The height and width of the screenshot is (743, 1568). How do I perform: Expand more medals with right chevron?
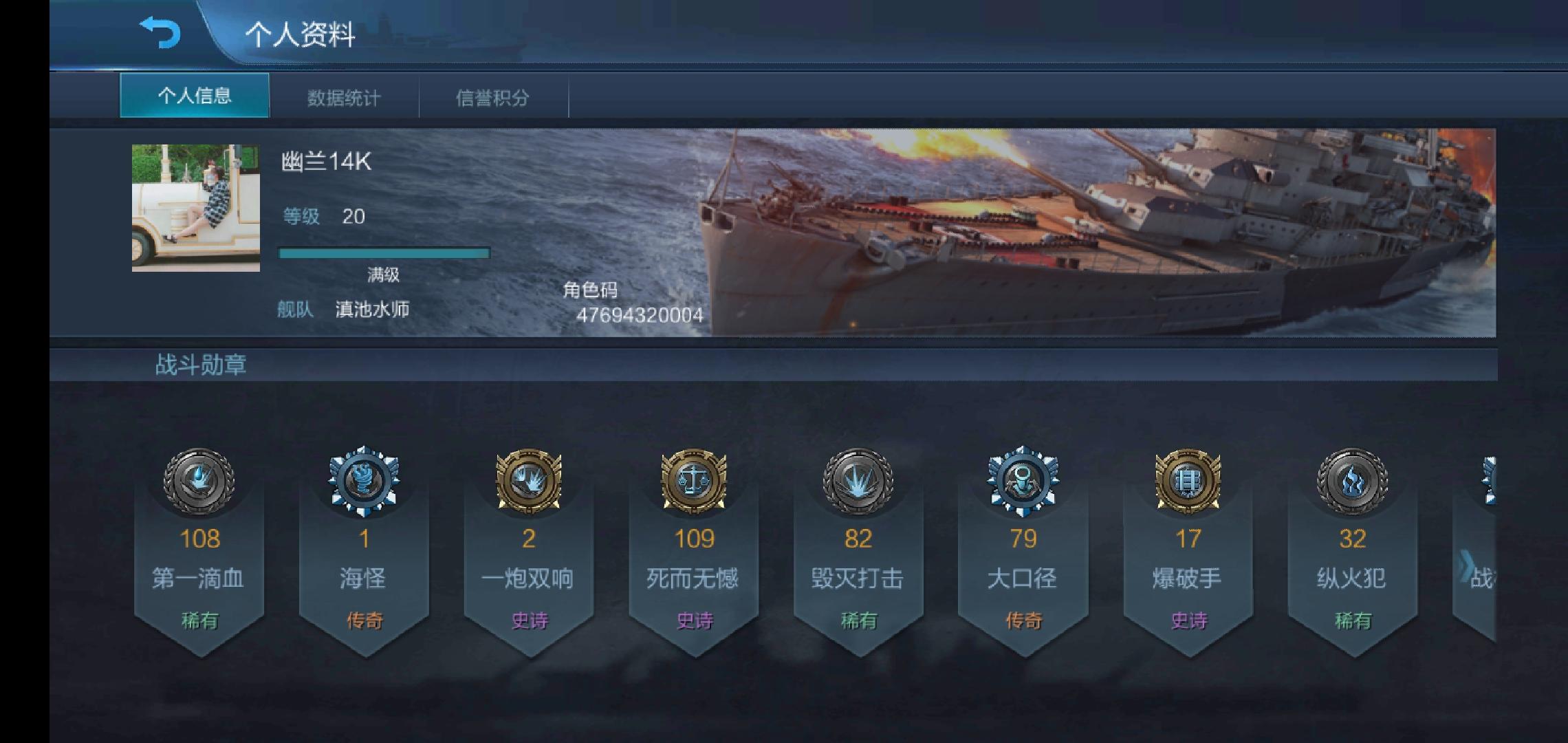click(x=1465, y=568)
